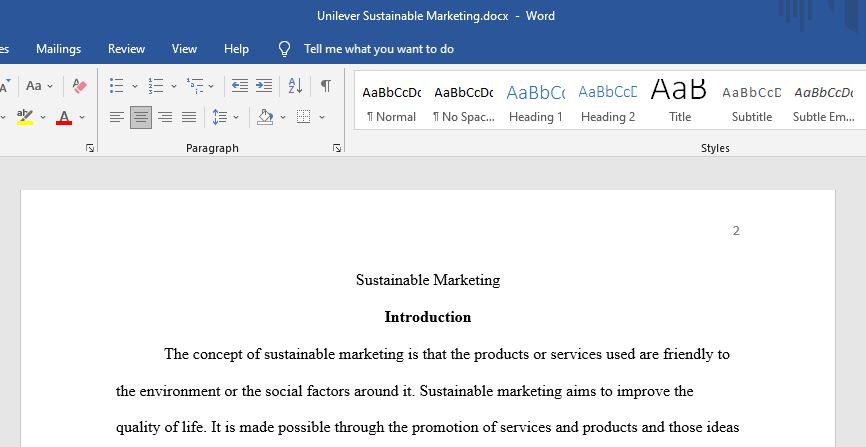The image size is (866, 447).
Task: Apply the Subtitle style
Action: click(x=752, y=101)
